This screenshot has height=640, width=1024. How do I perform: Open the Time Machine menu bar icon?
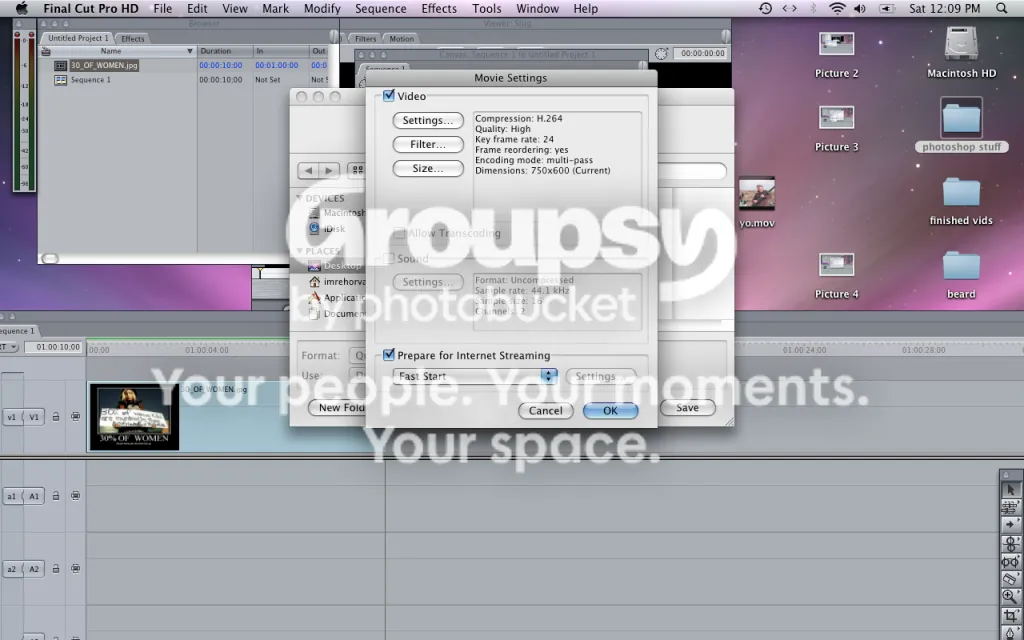(x=765, y=8)
